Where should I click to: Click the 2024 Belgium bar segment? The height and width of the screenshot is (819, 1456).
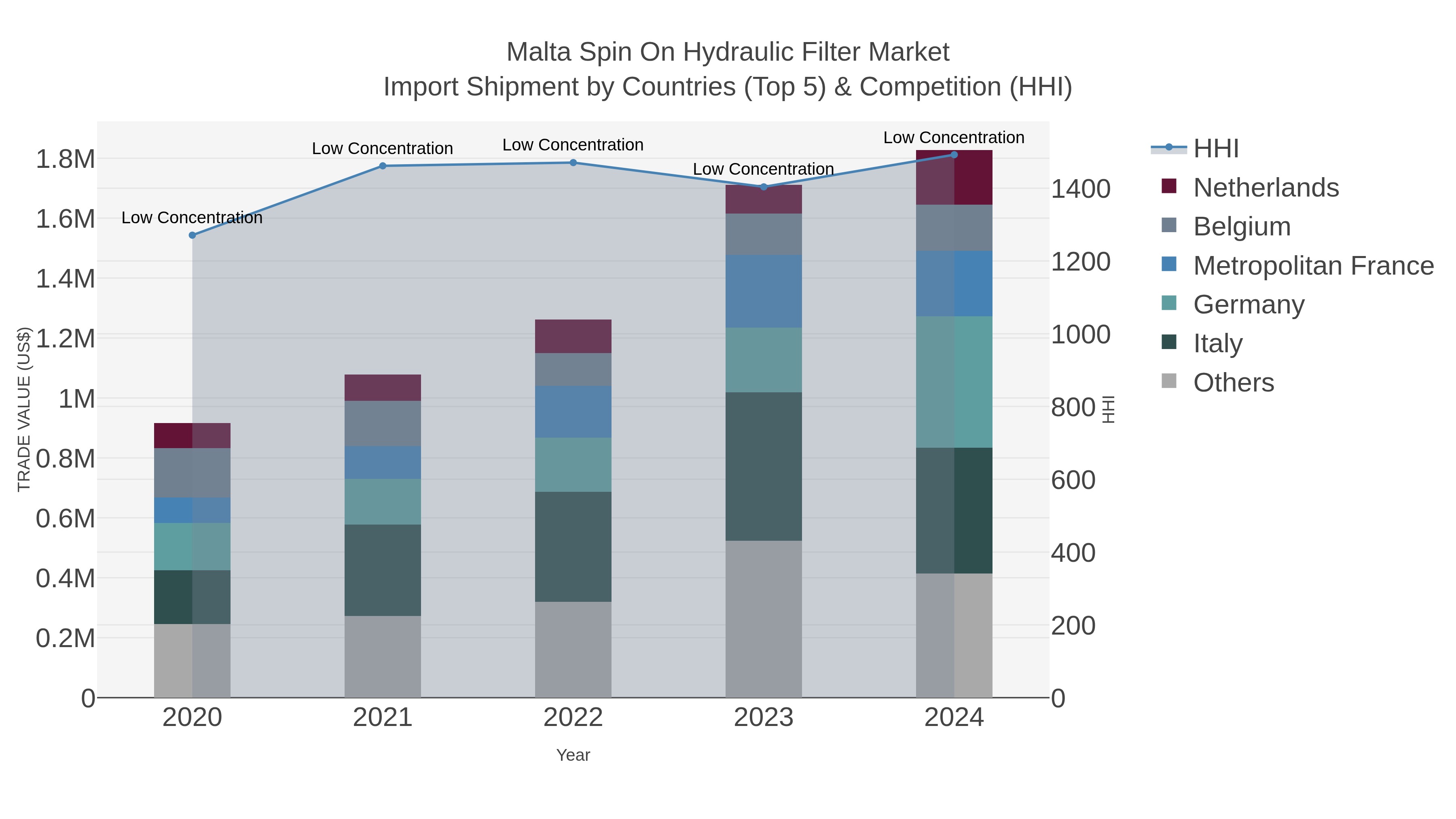pos(954,229)
